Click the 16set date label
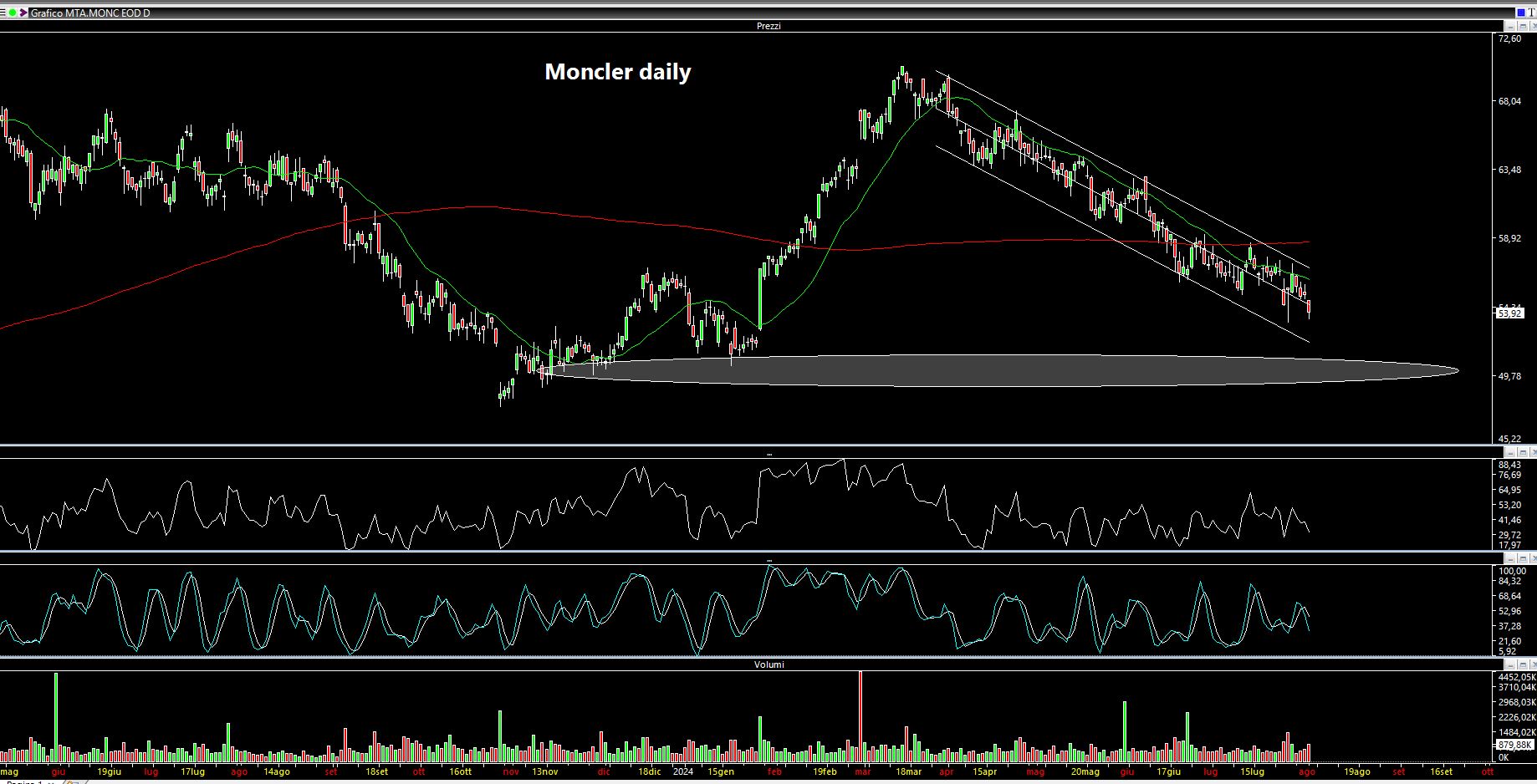This screenshot has height=784, width=1537. pyautogui.click(x=1440, y=771)
